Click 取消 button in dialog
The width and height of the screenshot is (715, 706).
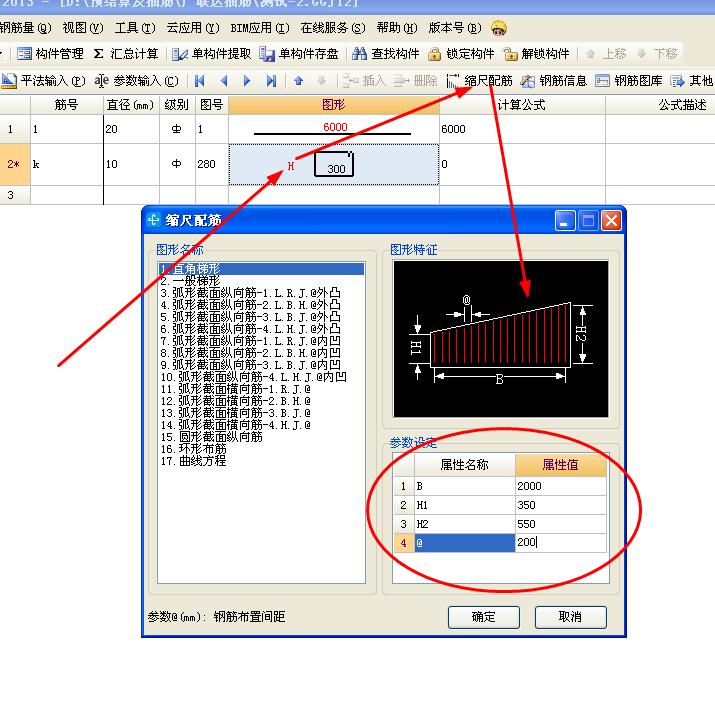[x=570, y=617]
